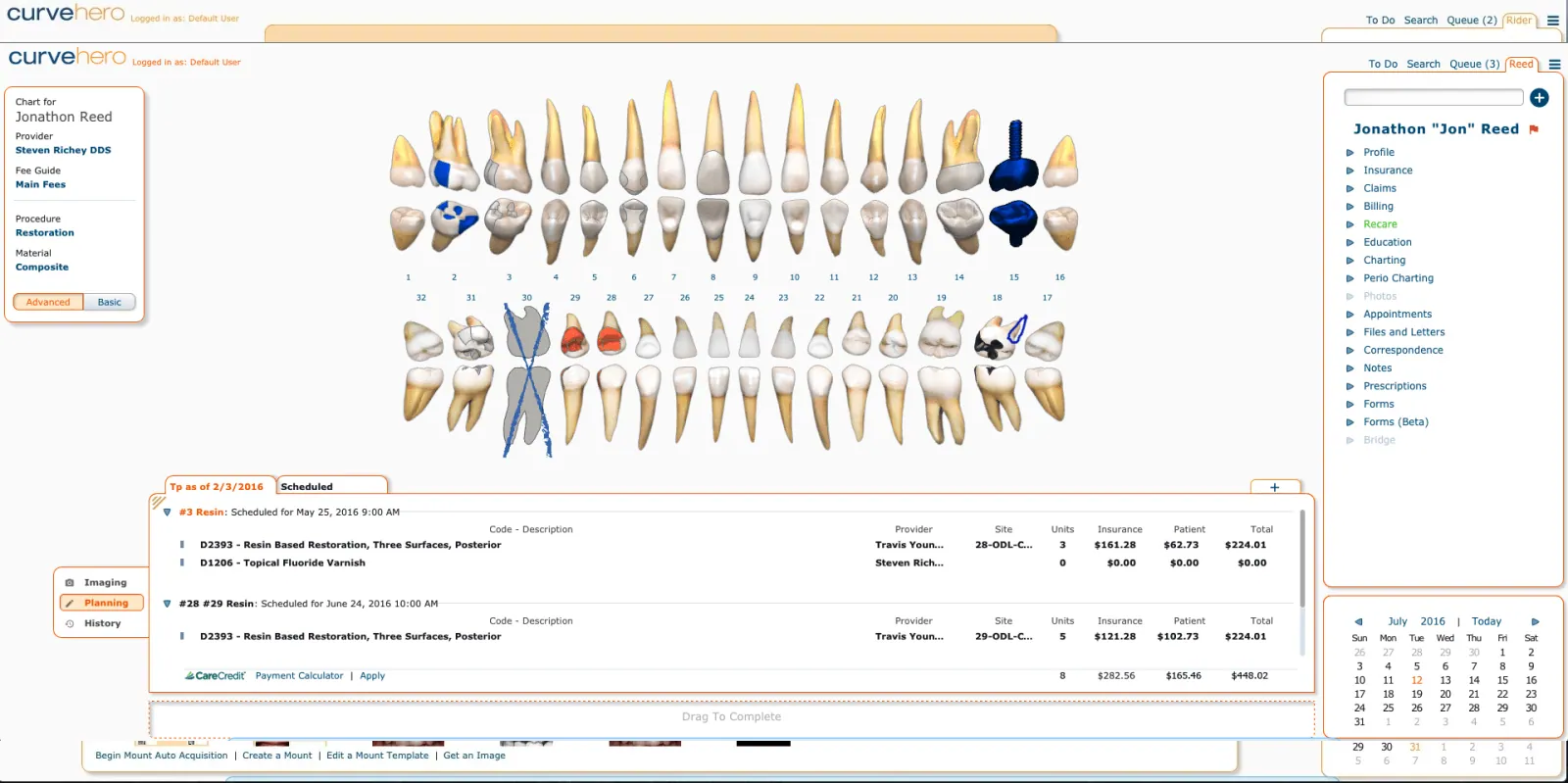The image size is (1568, 783).
Task: Click the patient search input field
Action: (1434, 98)
